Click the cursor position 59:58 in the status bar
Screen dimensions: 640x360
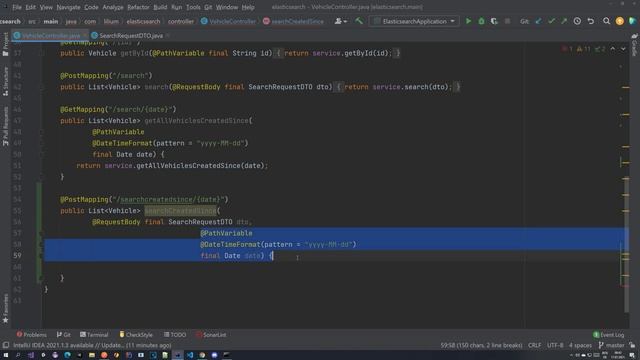point(481,345)
